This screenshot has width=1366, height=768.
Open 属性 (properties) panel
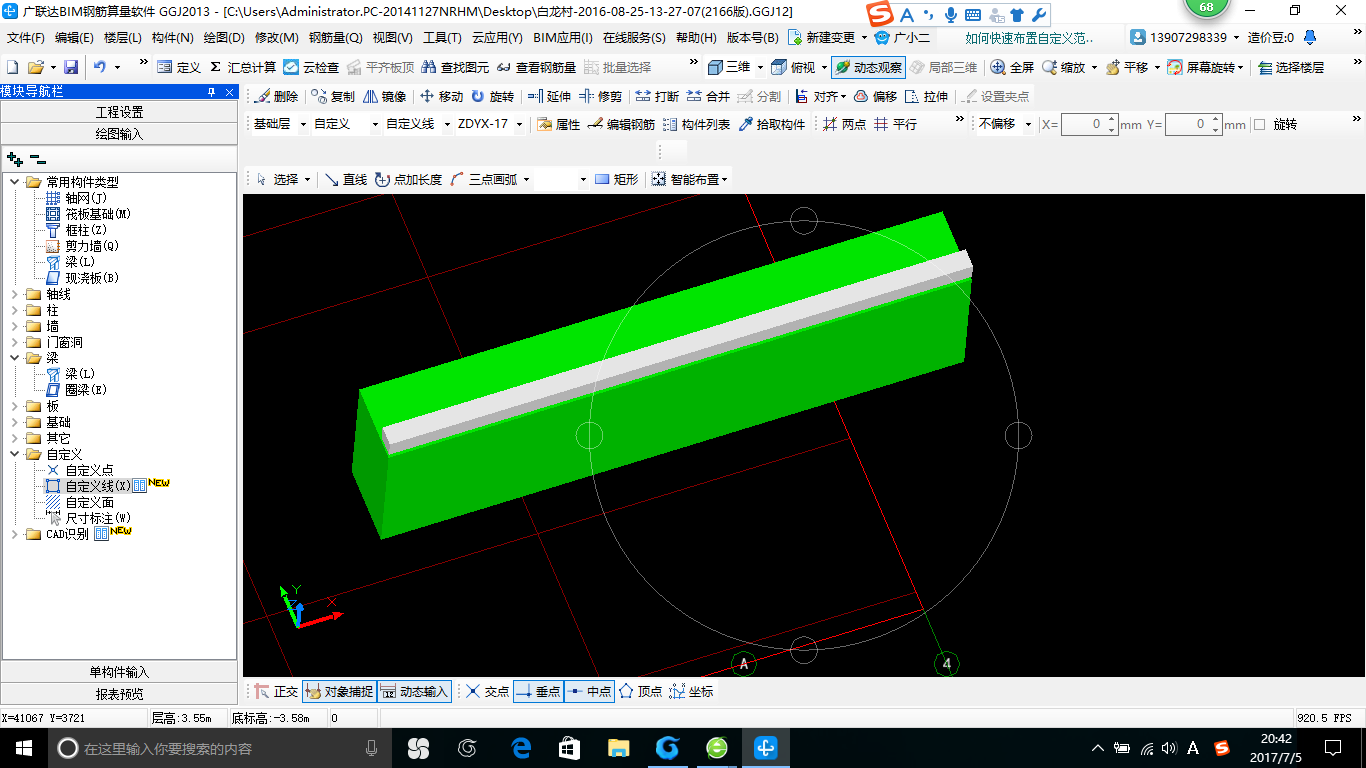pos(558,125)
